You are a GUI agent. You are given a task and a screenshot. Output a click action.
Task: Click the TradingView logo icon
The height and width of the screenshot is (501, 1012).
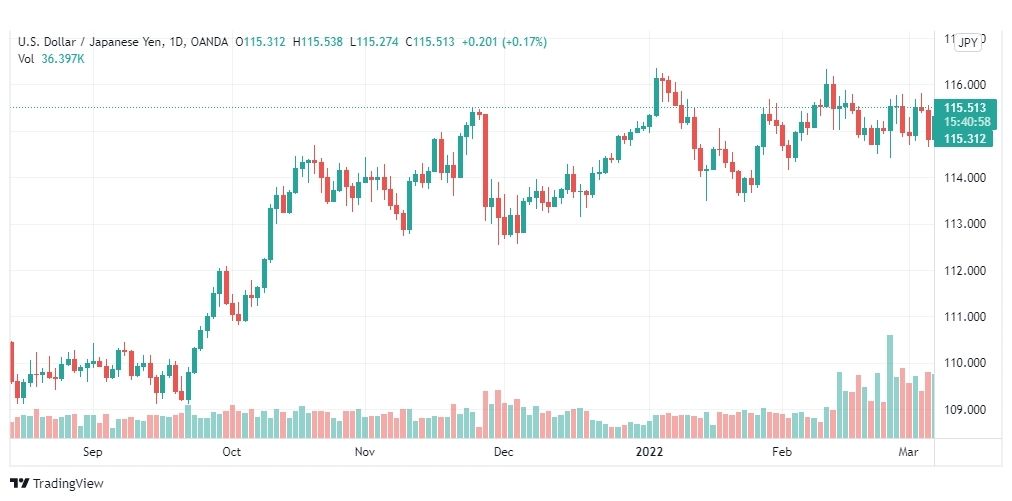click(19, 484)
